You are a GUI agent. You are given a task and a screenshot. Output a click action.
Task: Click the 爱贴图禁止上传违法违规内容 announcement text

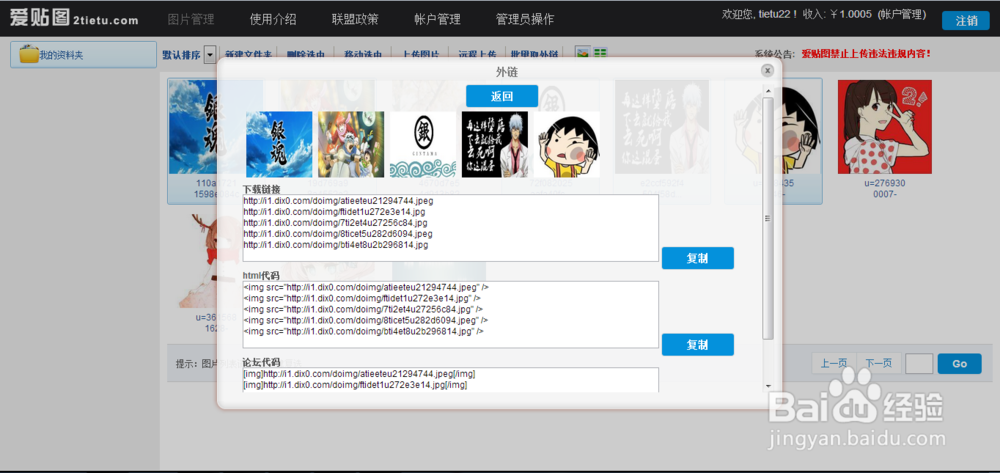tap(866, 54)
